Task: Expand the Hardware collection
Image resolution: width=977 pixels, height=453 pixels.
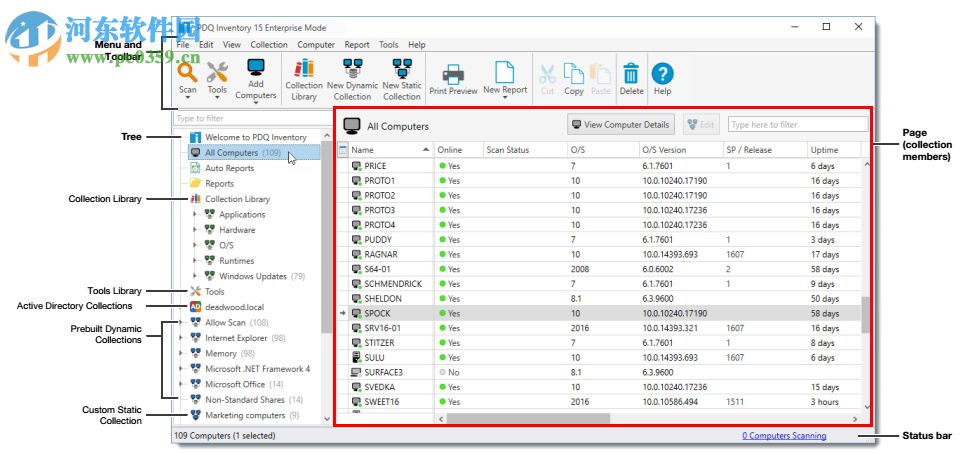Action: [194, 230]
